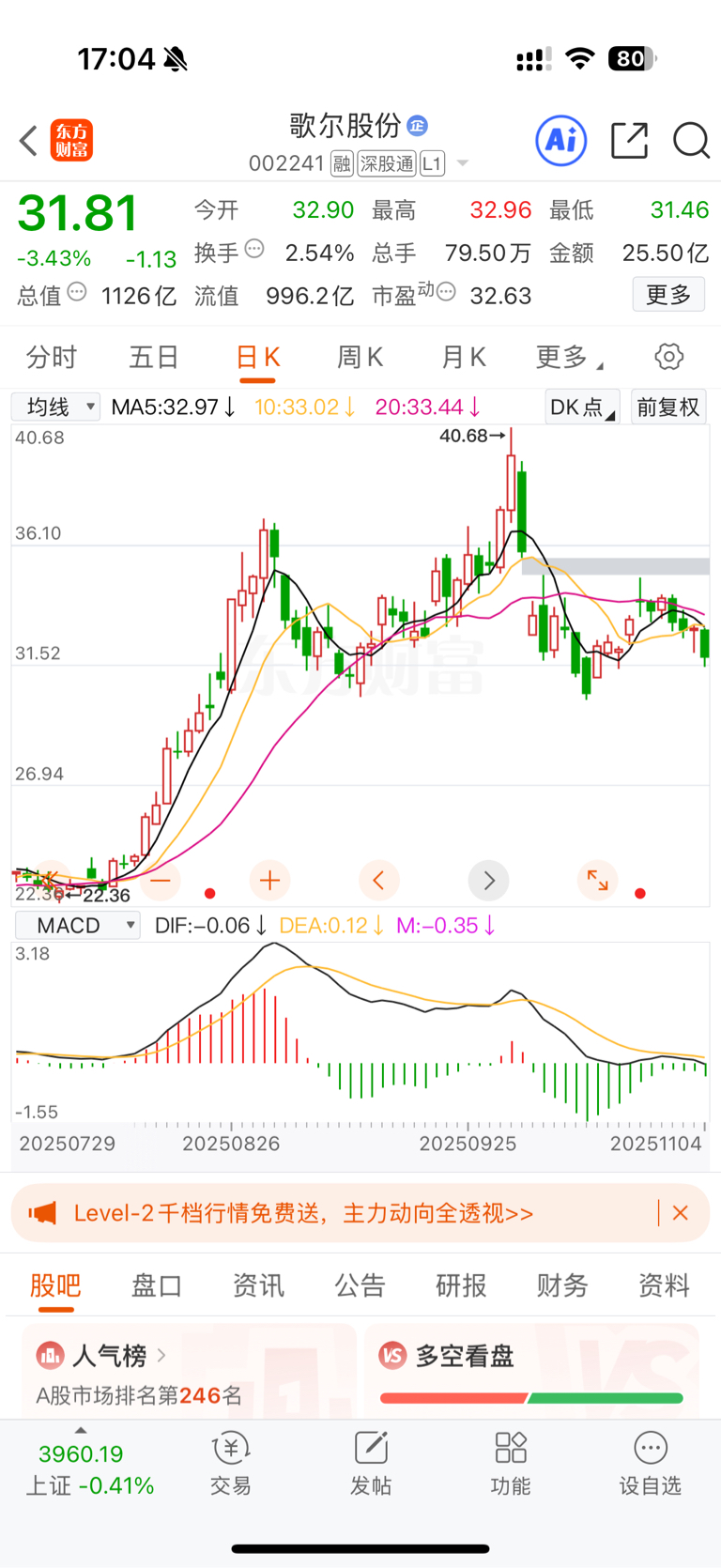Tap the K-line candlestick chart area
Viewport: 721px width, 1568px height.
pyautogui.click(x=360, y=665)
